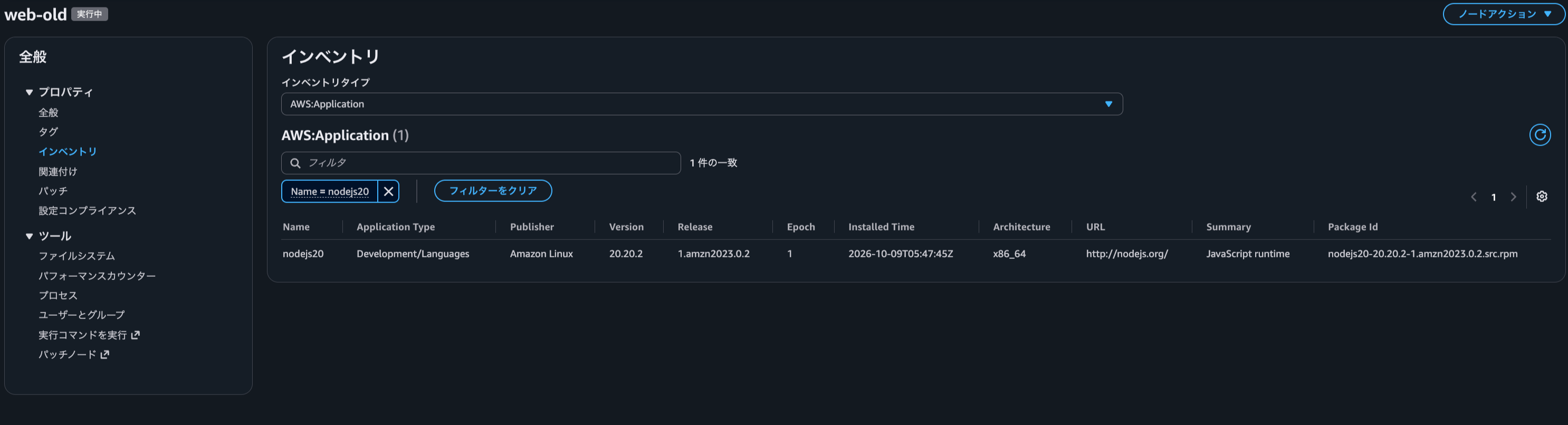Click フィルターをクリア button
The image size is (1568, 425).
click(x=493, y=191)
